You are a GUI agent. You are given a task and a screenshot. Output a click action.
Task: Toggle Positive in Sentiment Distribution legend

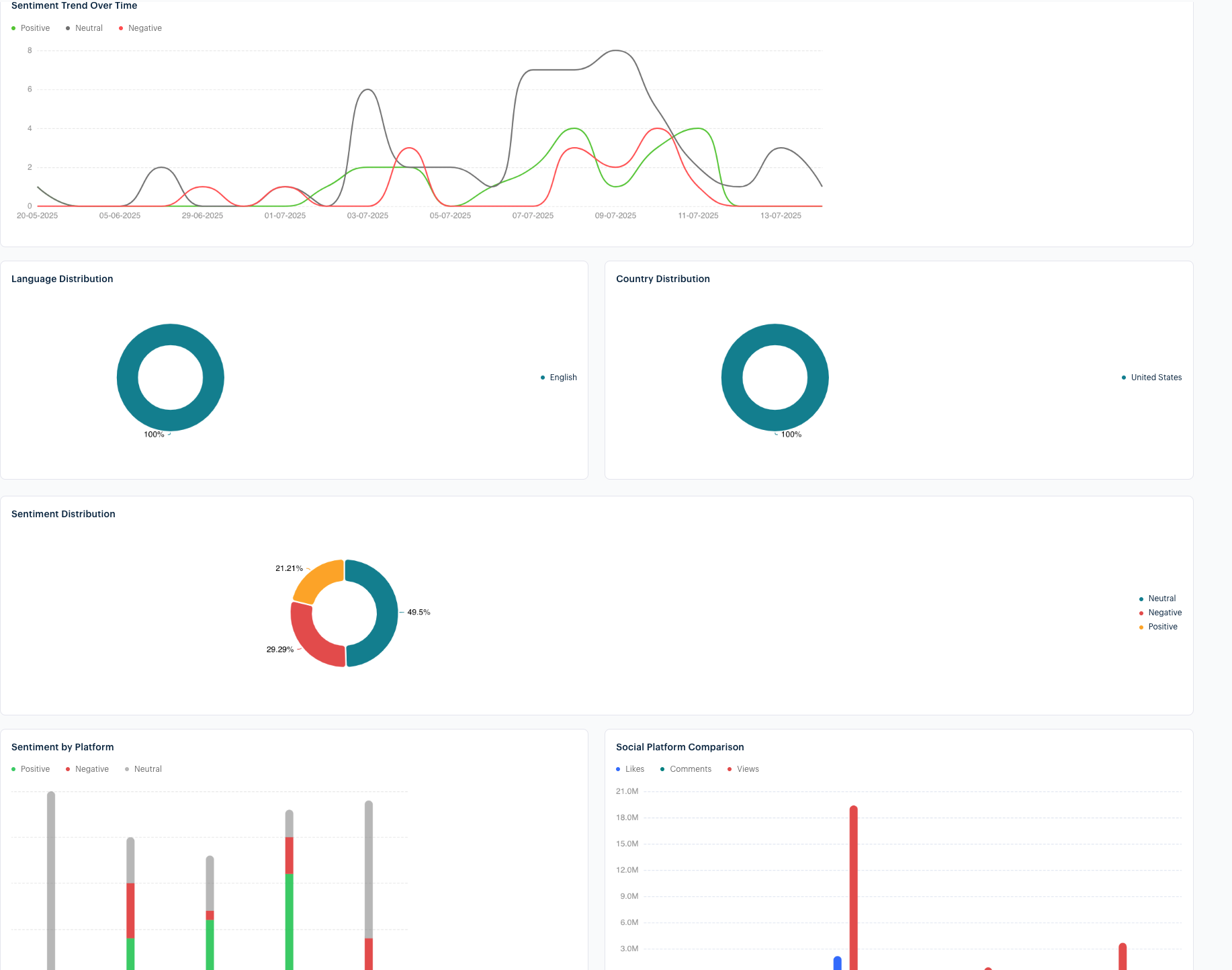(1158, 627)
